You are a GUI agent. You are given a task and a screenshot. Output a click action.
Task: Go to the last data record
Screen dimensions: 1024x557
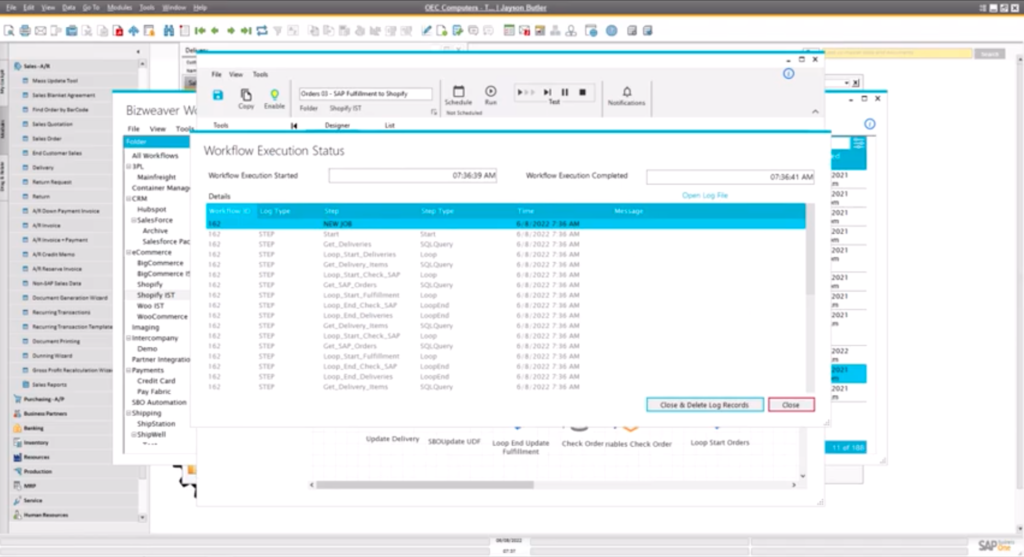point(246,31)
